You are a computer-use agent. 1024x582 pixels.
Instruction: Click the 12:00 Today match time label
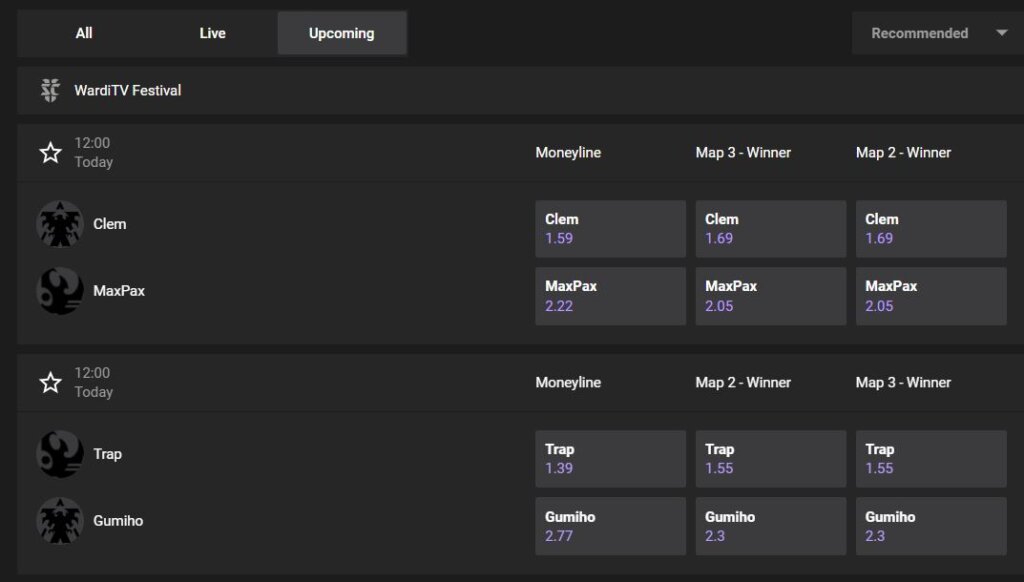tap(92, 152)
